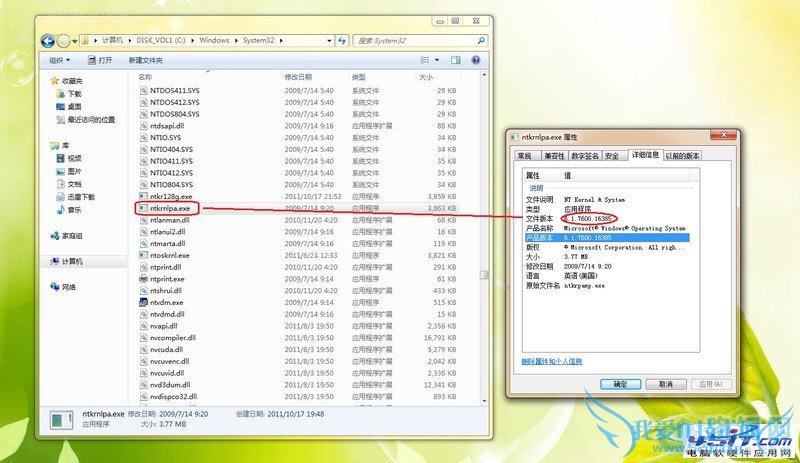Change view using the view mode icon
Screen dimensions: 800x463
pyautogui.click(x=424, y=60)
